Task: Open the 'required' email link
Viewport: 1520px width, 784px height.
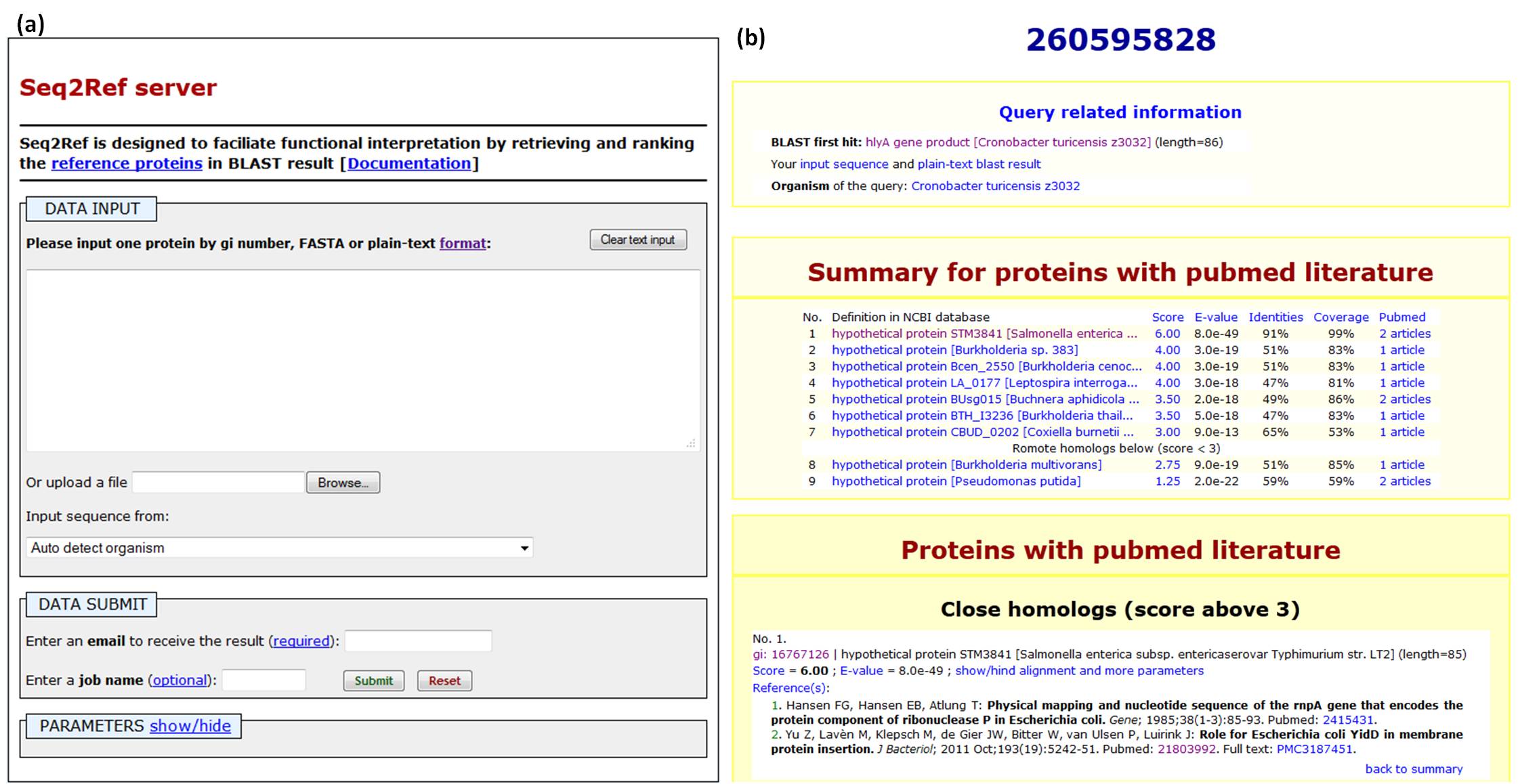Action: [x=301, y=641]
